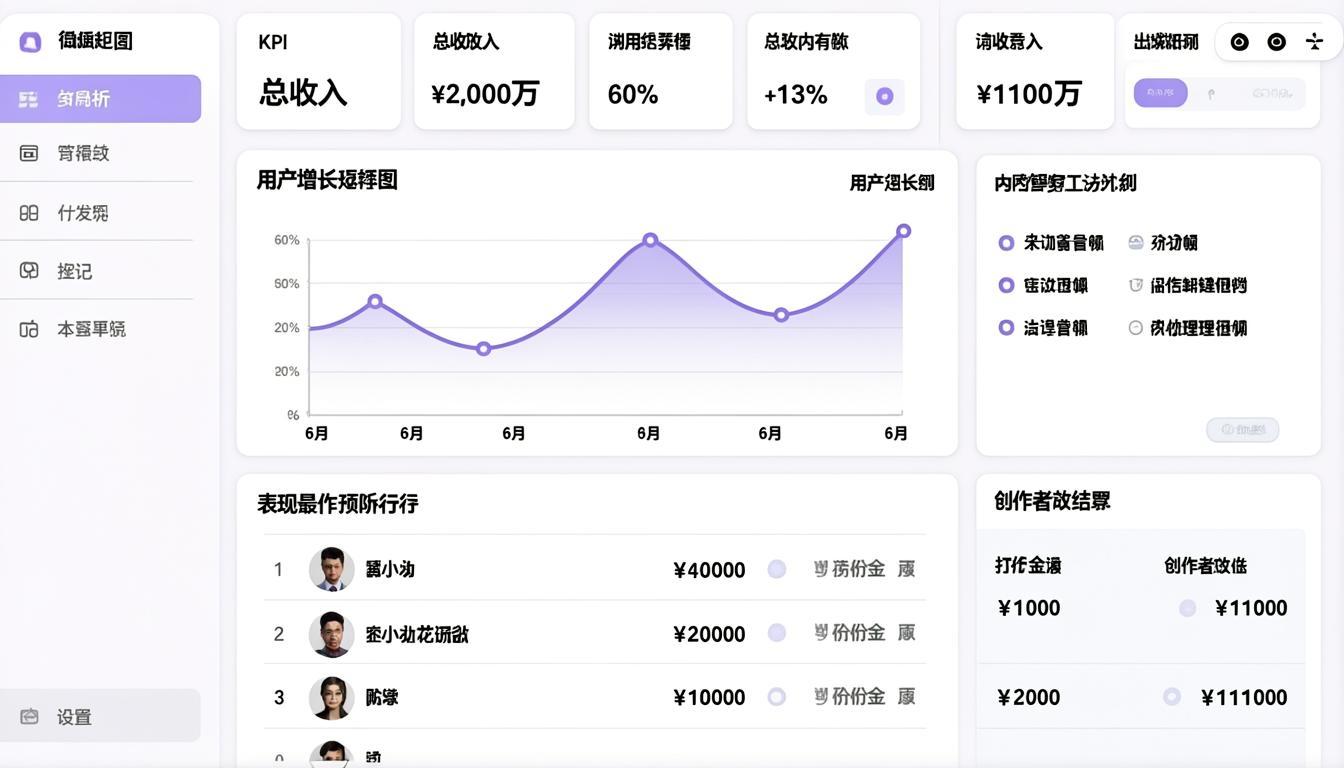This screenshot has width=1344, height=768.
Task: Click the ¥111000 value in the creator panel
Action: [x=1244, y=697]
